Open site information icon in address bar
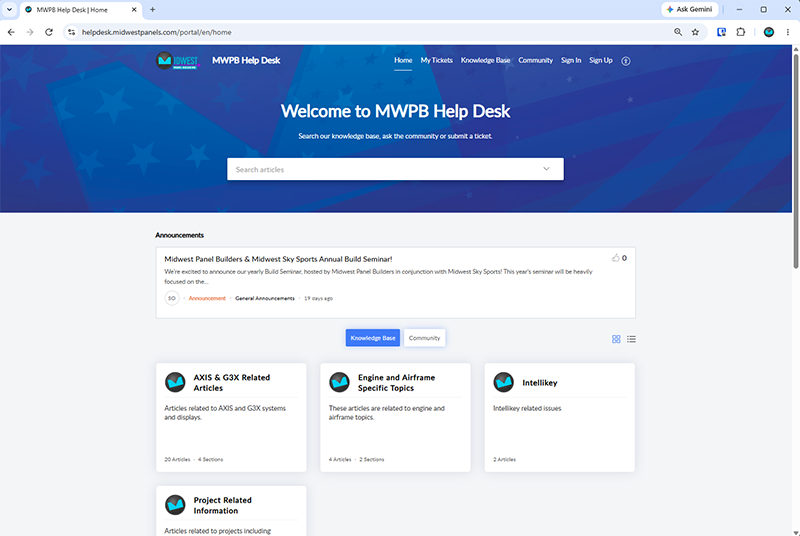 [x=71, y=32]
